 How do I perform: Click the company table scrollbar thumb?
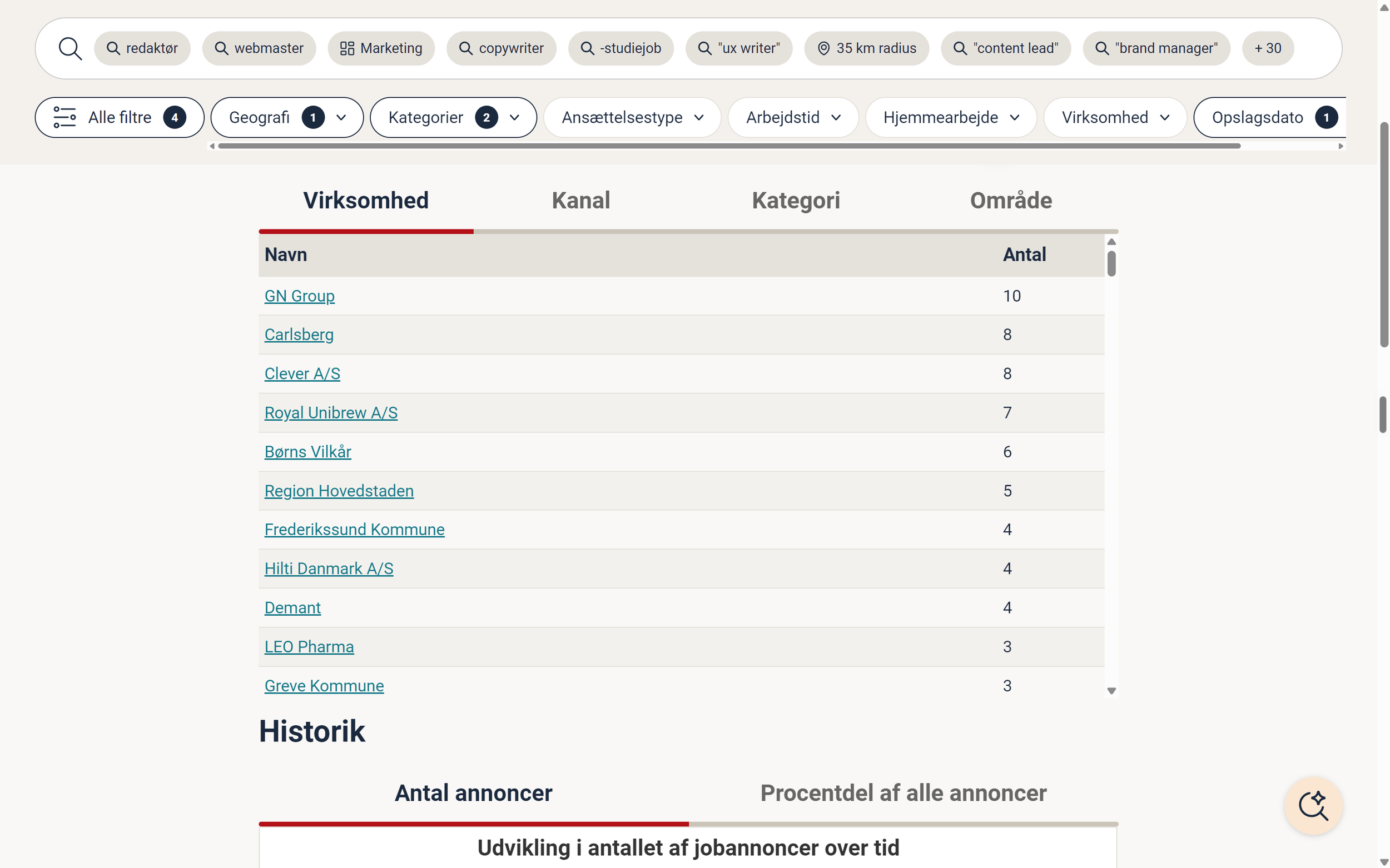(x=1111, y=263)
